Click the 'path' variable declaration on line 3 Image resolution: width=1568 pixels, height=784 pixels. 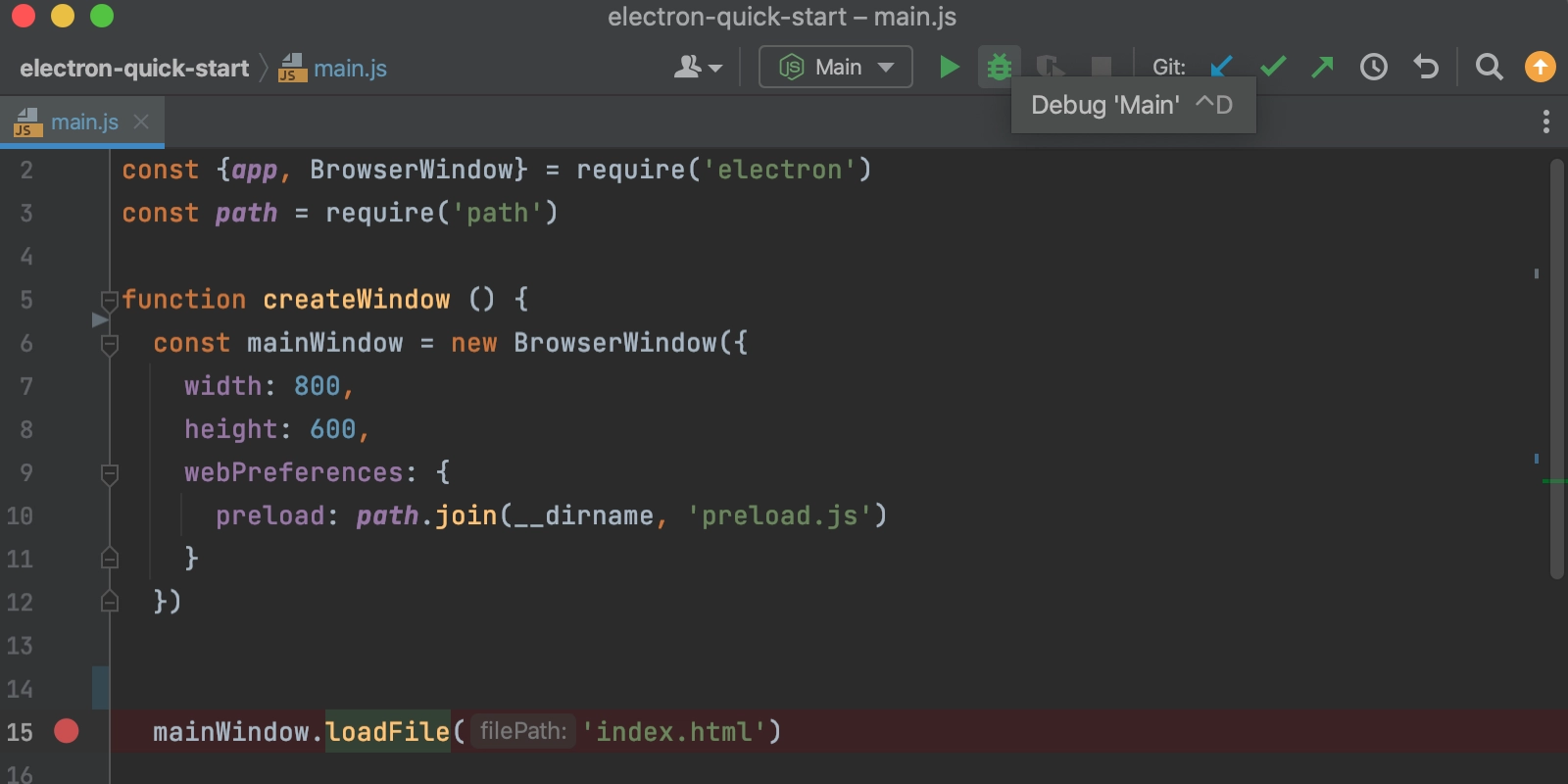(x=247, y=213)
